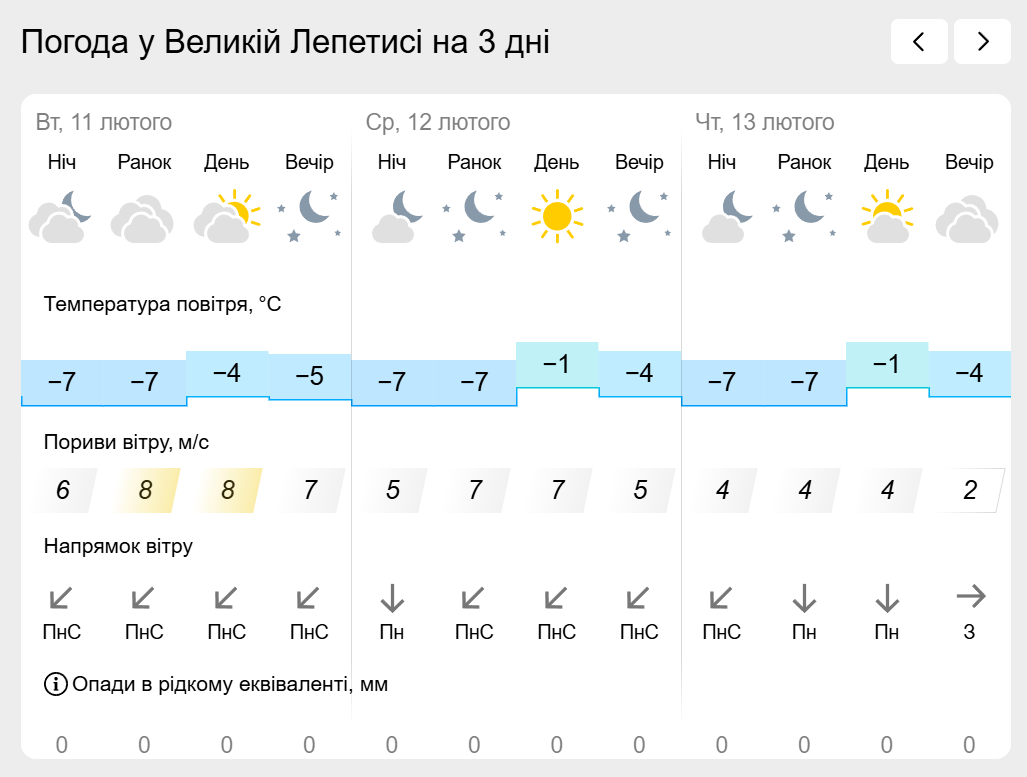
Task: Click the north wind arrow on Wednesday night
Action: (392, 597)
